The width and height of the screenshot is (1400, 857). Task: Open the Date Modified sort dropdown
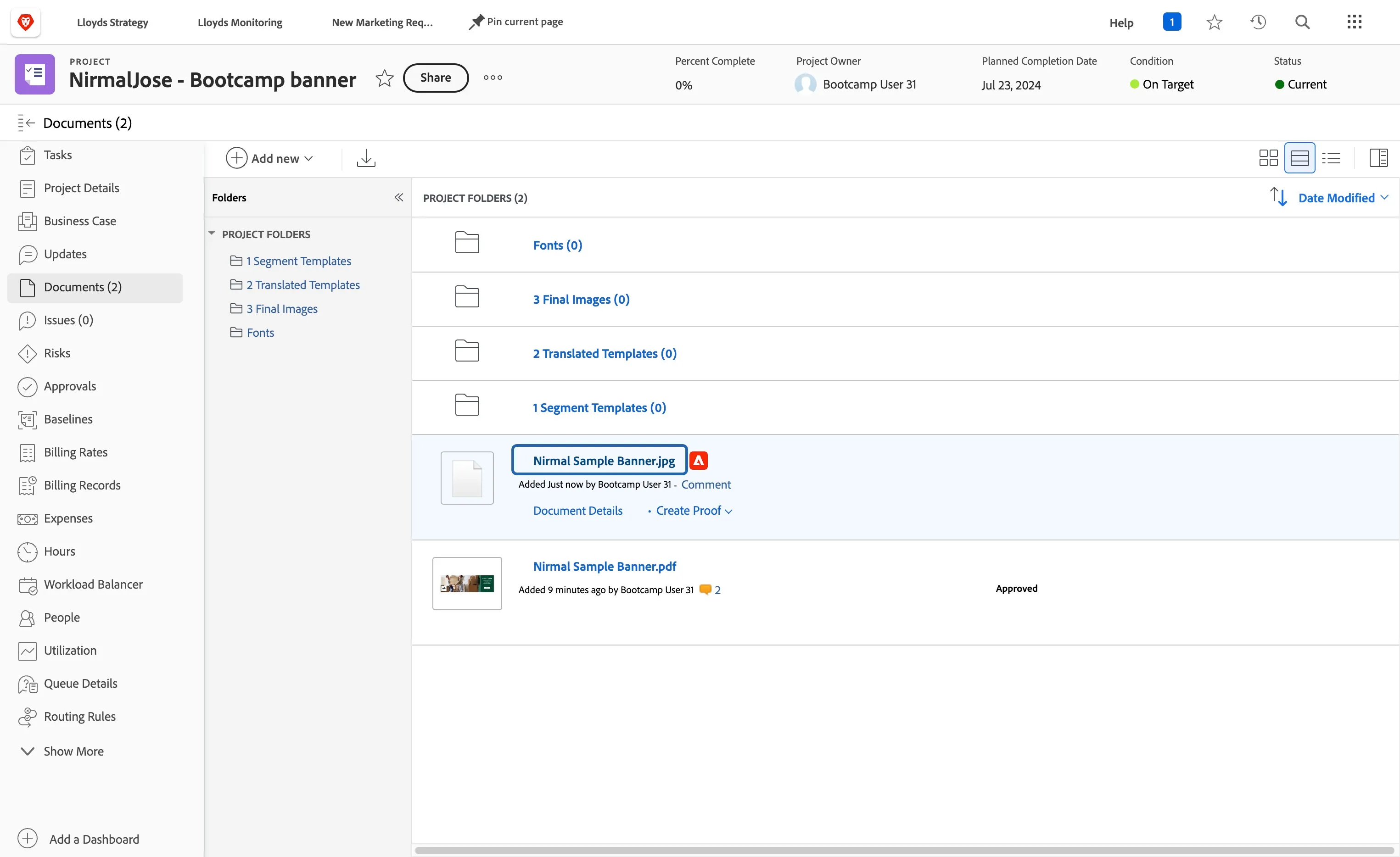pos(1343,198)
